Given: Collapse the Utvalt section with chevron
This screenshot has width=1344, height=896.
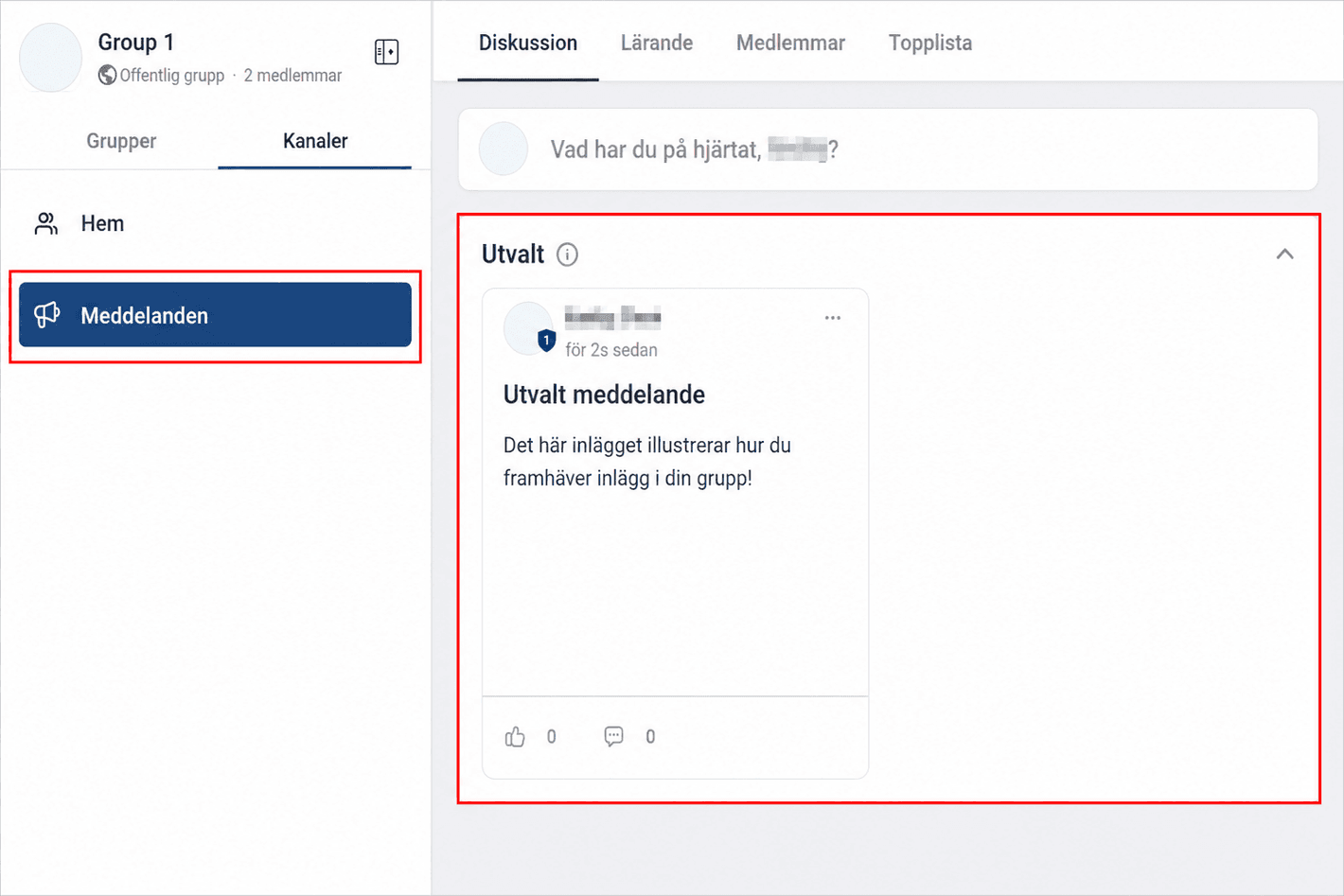Looking at the screenshot, I should click(1284, 254).
